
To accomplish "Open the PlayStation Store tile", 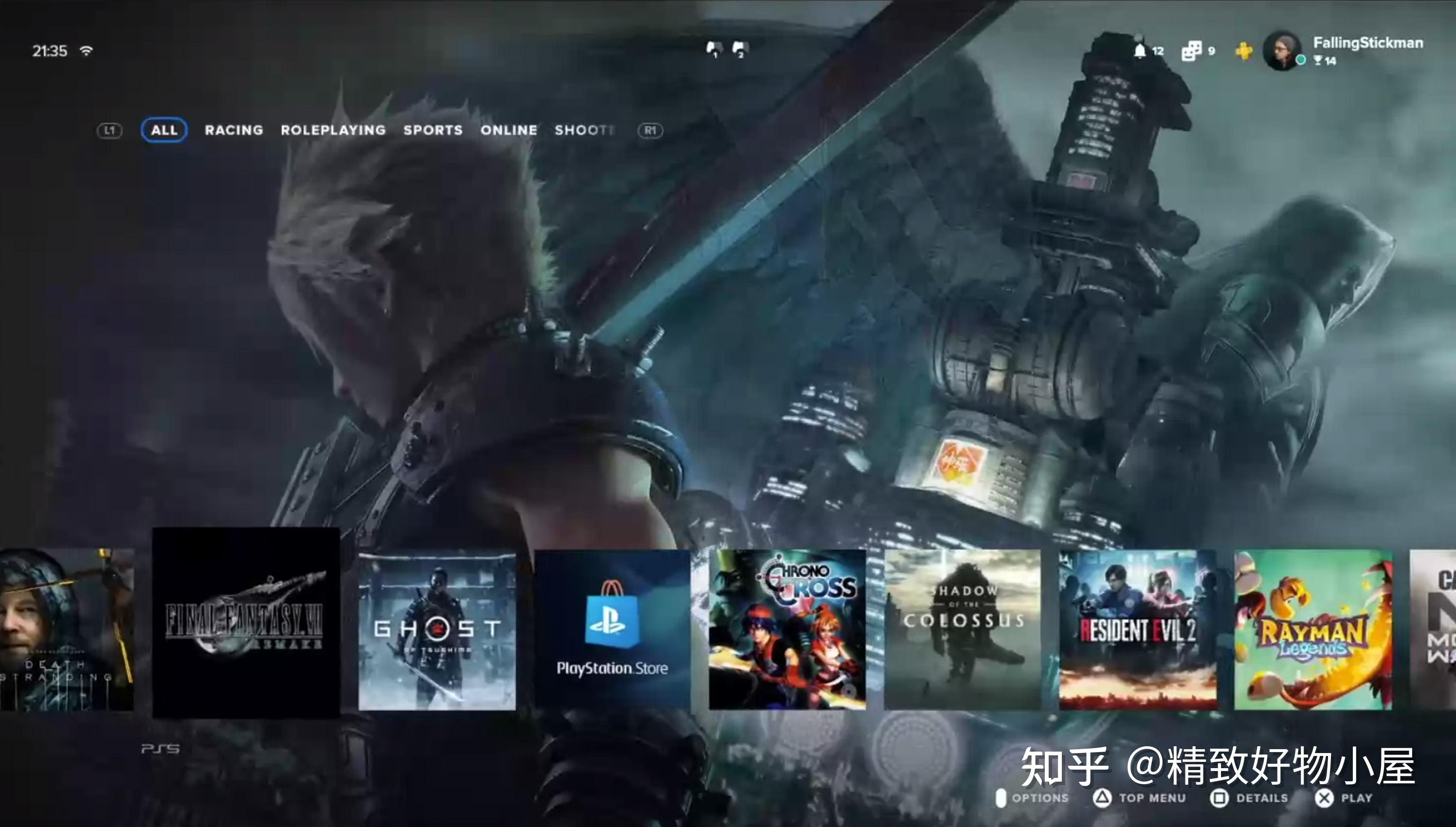I will click(612, 629).
